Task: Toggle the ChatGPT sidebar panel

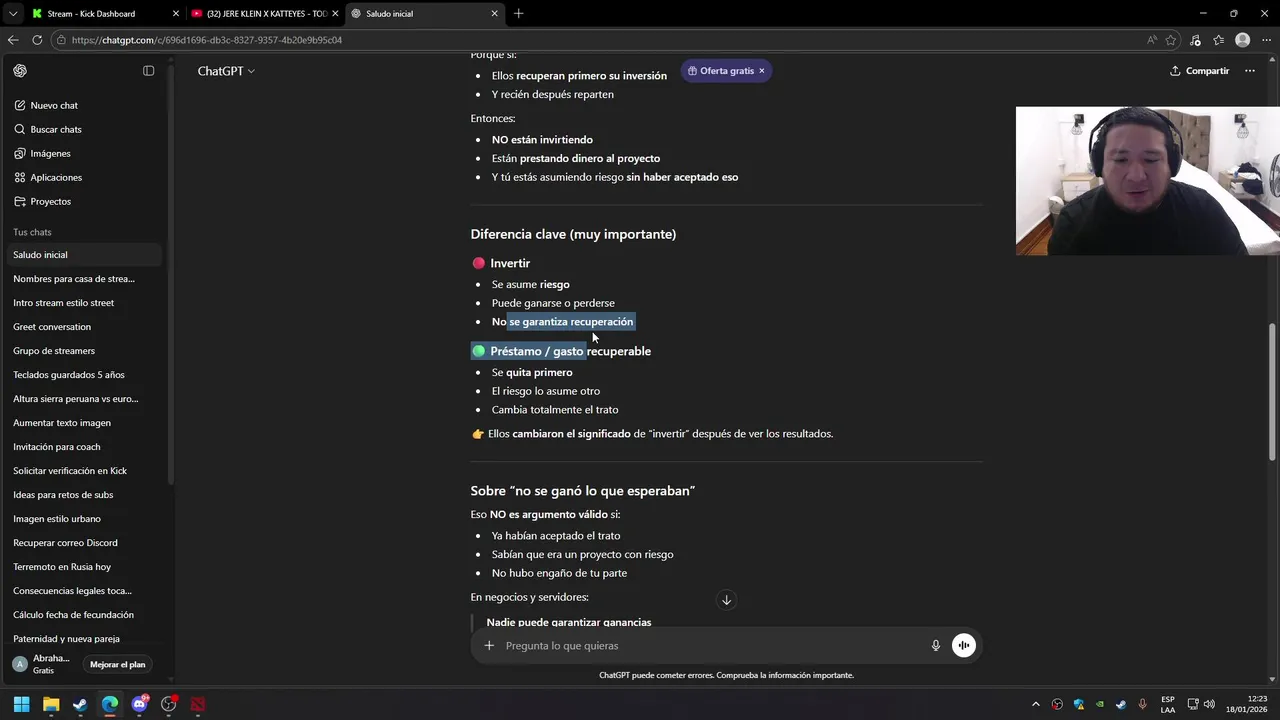Action: [x=148, y=71]
